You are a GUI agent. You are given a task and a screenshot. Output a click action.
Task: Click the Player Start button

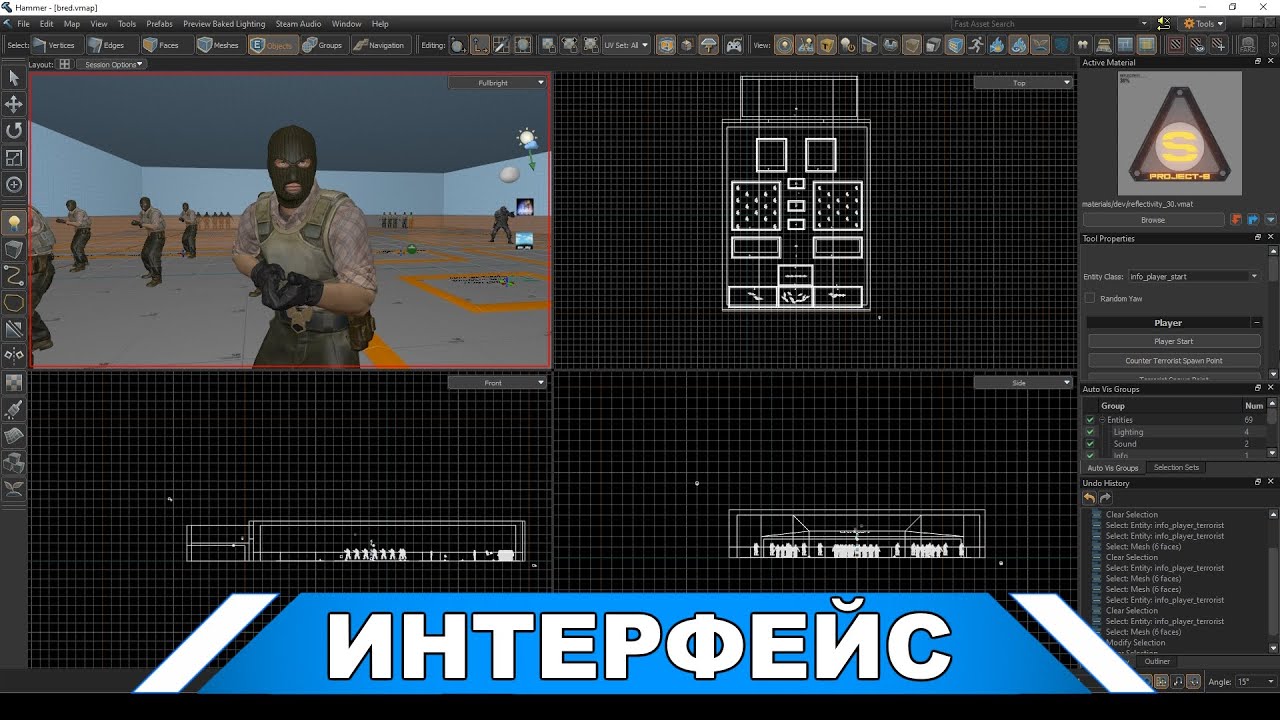point(1174,341)
